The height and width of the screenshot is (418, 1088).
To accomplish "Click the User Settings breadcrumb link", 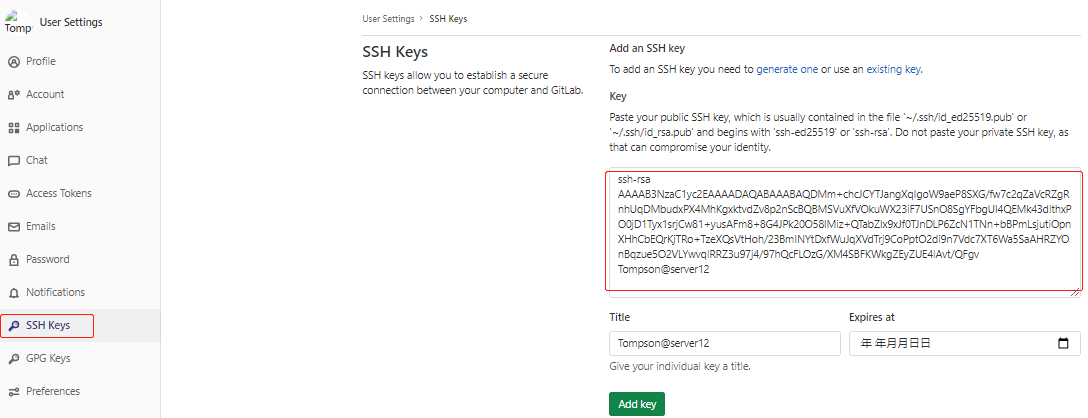I will point(389,19).
